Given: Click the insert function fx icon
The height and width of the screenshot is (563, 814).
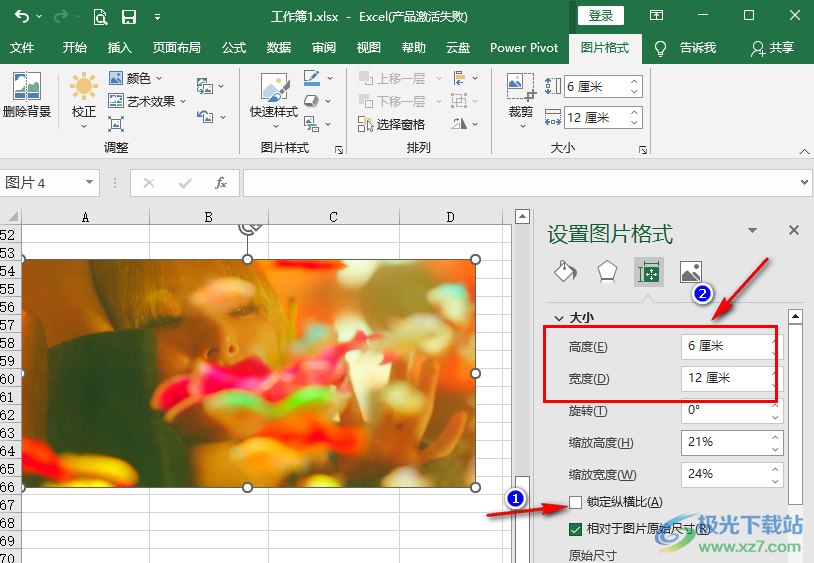Looking at the screenshot, I should point(221,183).
